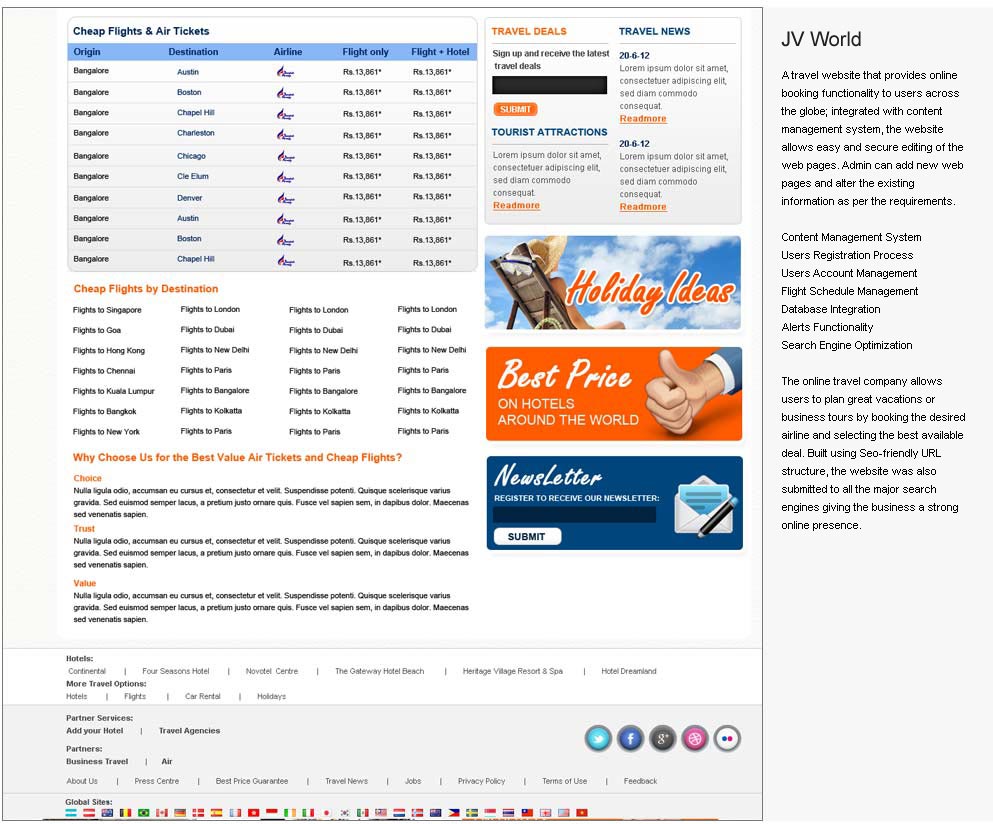Viewport: 993px width, 824px height.
Task: Select the Germany flag global site
Action: tap(180, 813)
